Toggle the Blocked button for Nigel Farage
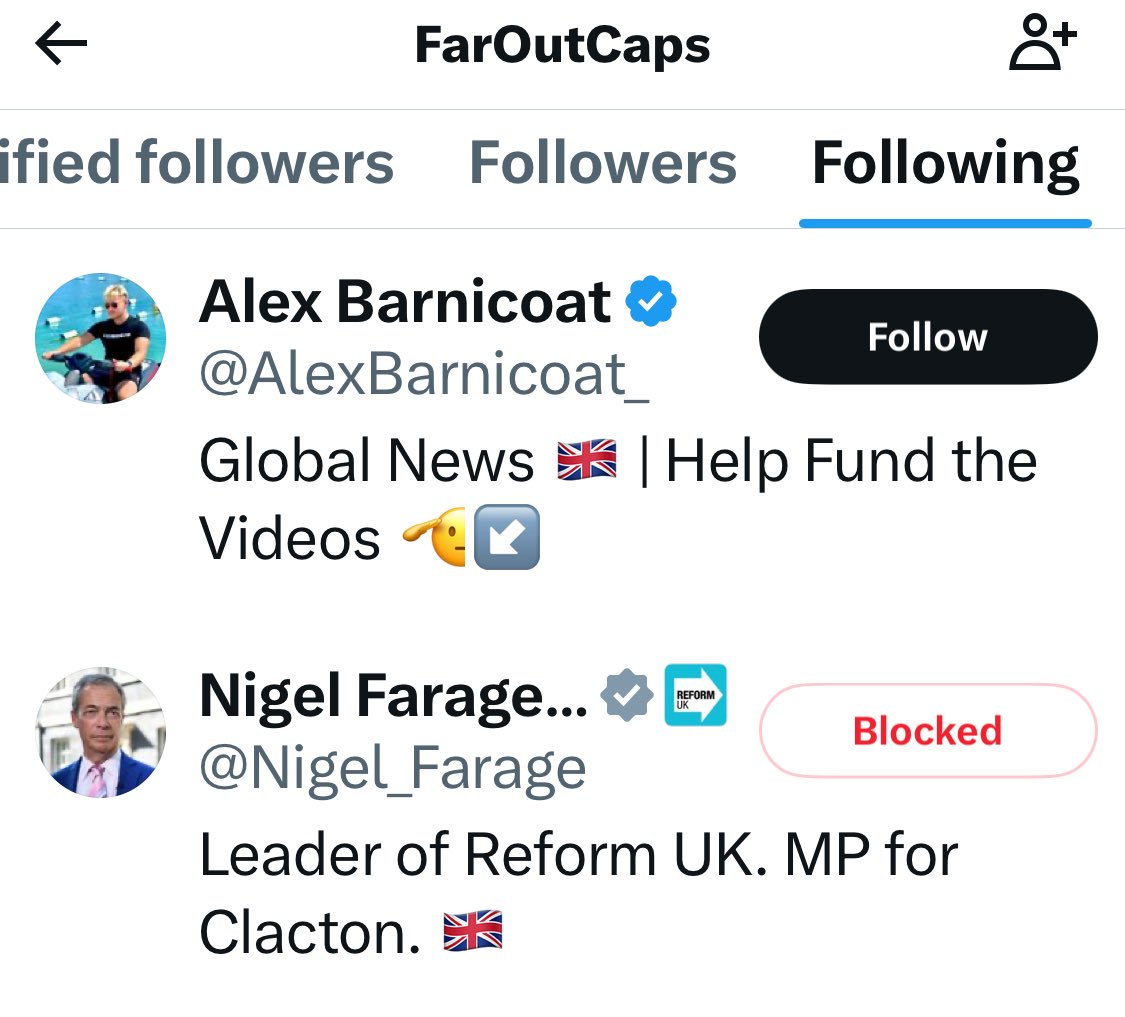This screenshot has height=1017, width=1125. pyautogui.click(x=928, y=731)
